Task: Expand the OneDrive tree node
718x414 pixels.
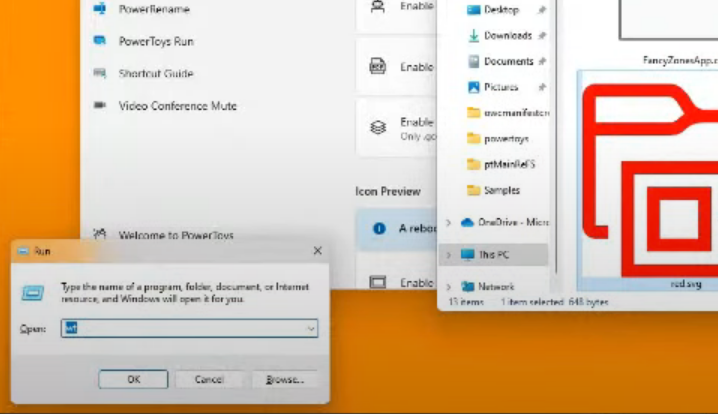Action: tap(449, 223)
